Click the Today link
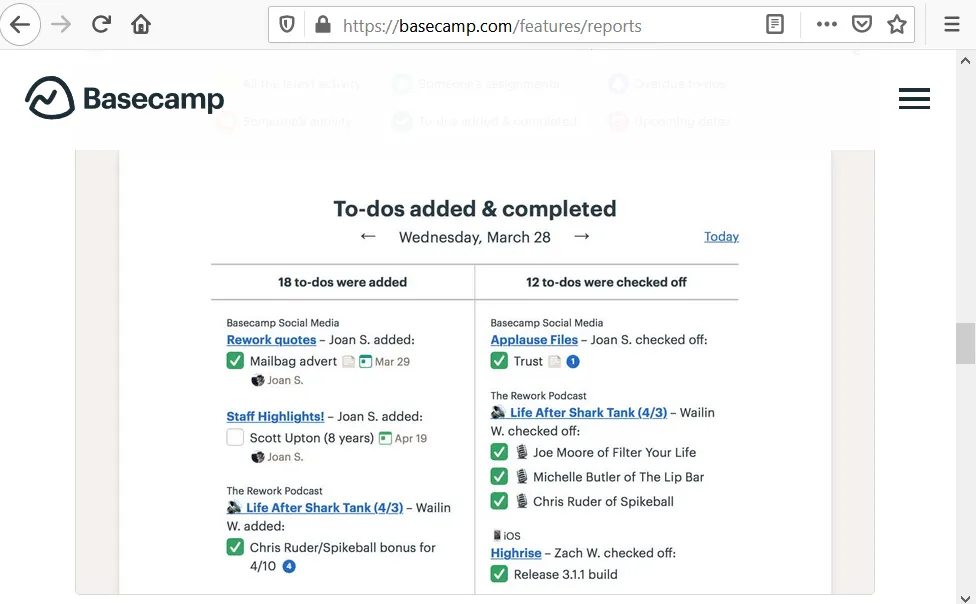 (721, 237)
